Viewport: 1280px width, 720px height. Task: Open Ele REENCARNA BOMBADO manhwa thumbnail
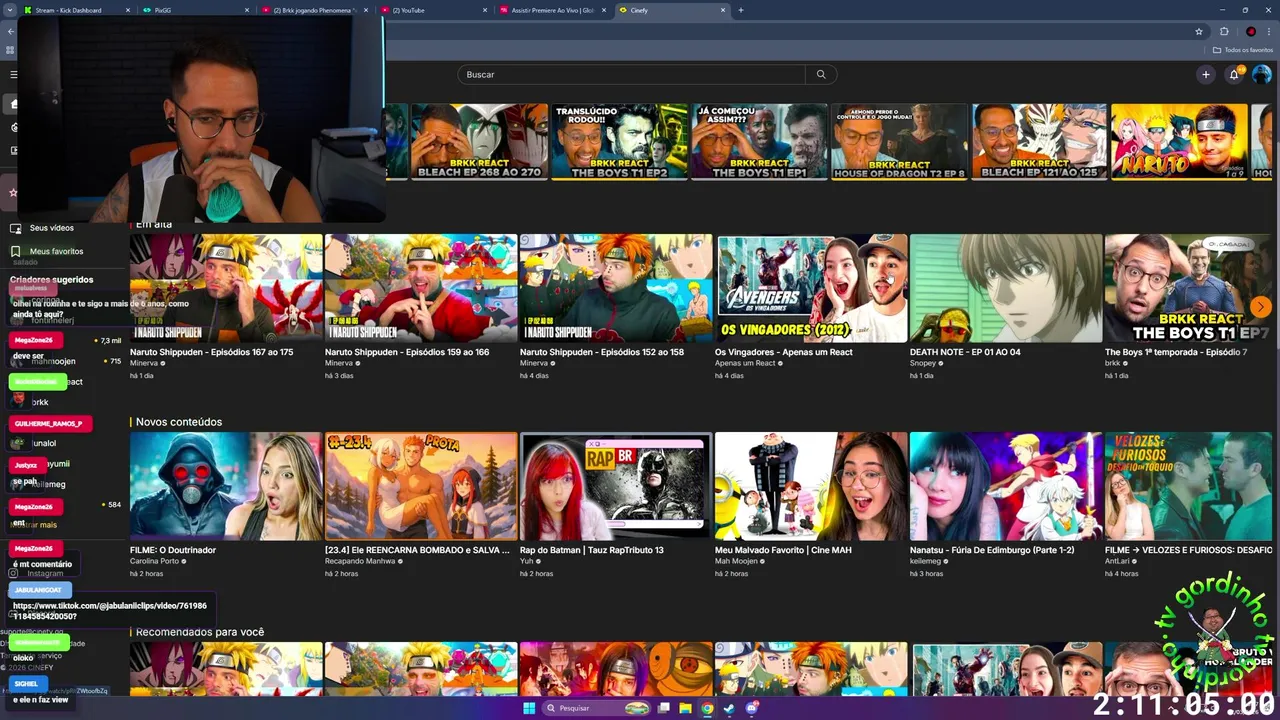(421, 486)
